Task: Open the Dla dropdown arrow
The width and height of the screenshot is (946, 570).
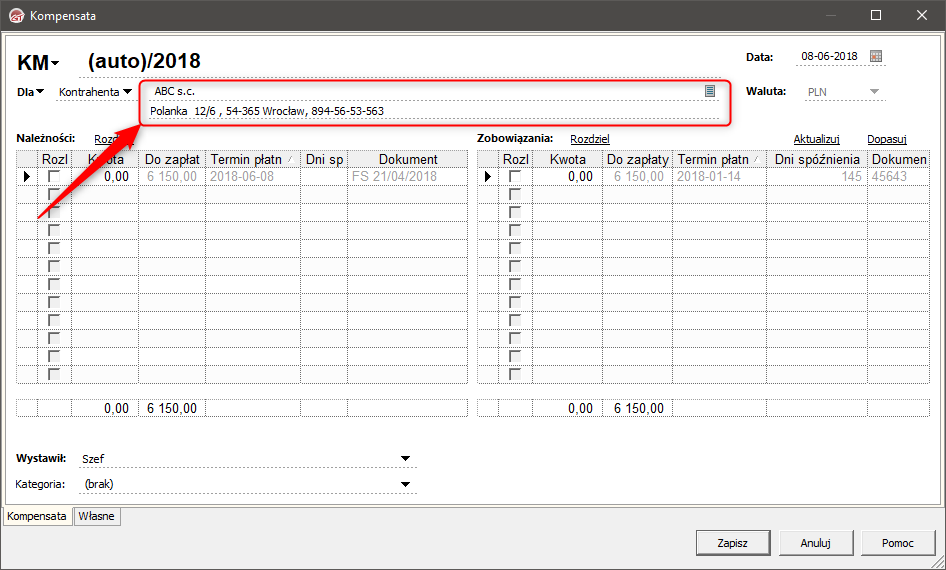Action: pyautogui.click(x=40, y=92)
